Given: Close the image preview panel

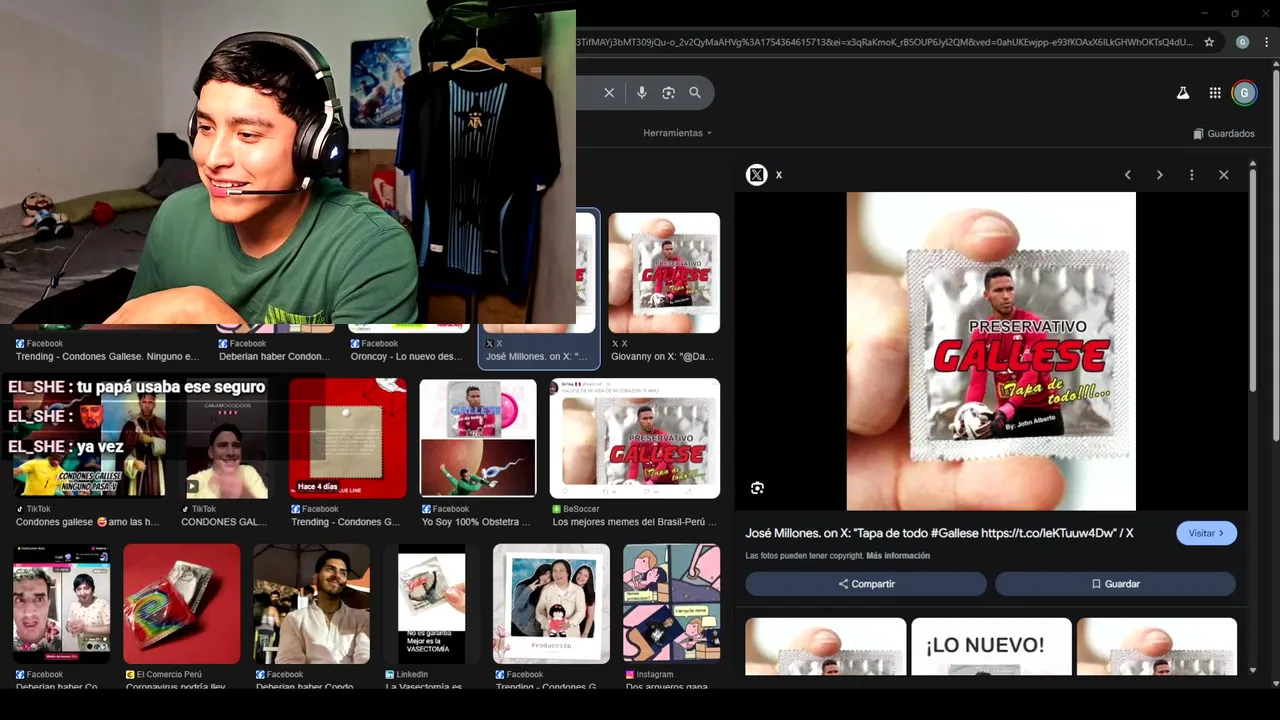Looking at the screenshot, I should click(1224, 175).
